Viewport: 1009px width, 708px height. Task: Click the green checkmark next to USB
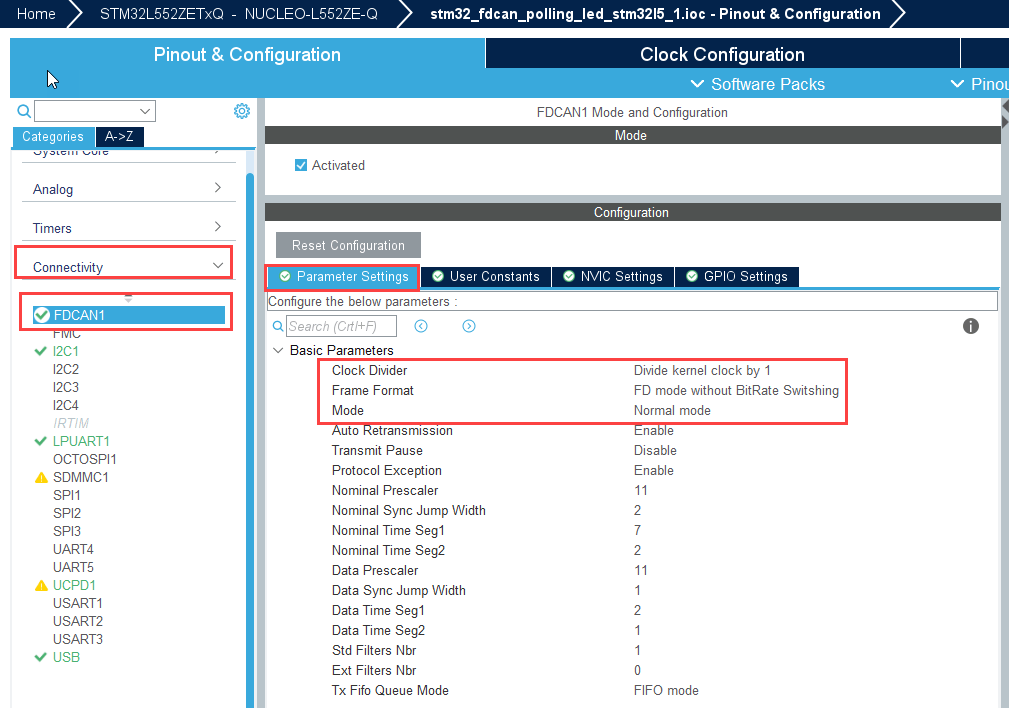tap(41, 658)
